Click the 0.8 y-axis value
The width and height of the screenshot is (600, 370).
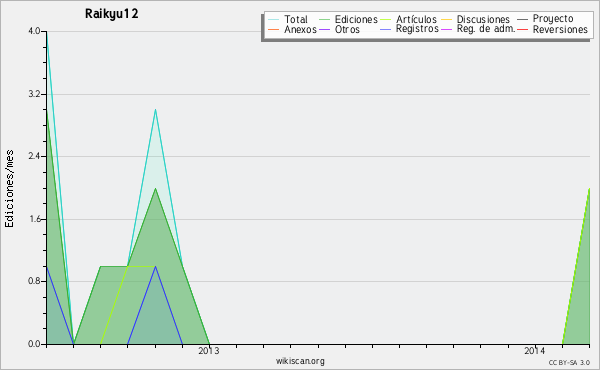click(x=34, y=282)
